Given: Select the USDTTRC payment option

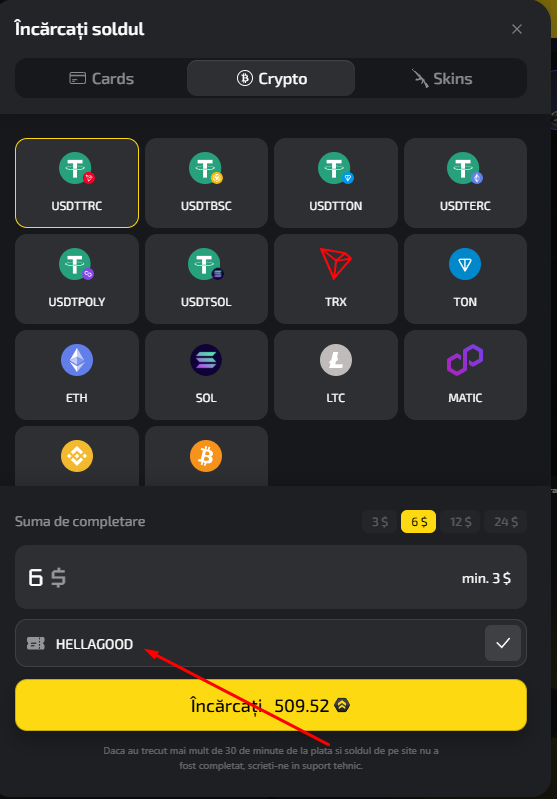Looking at the screenshot, I should (77, 183).
